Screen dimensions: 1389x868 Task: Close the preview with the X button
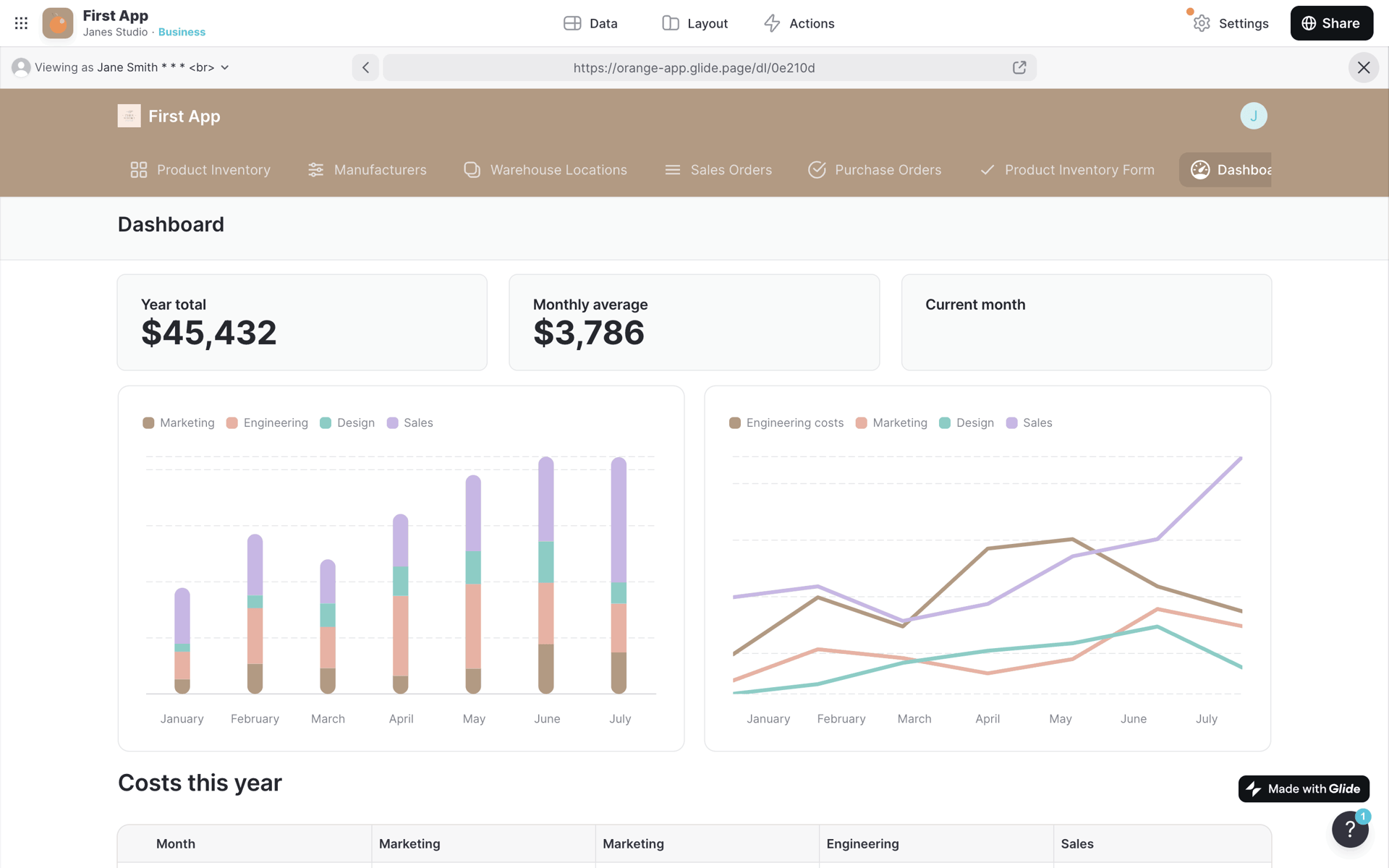(1364, 67)
